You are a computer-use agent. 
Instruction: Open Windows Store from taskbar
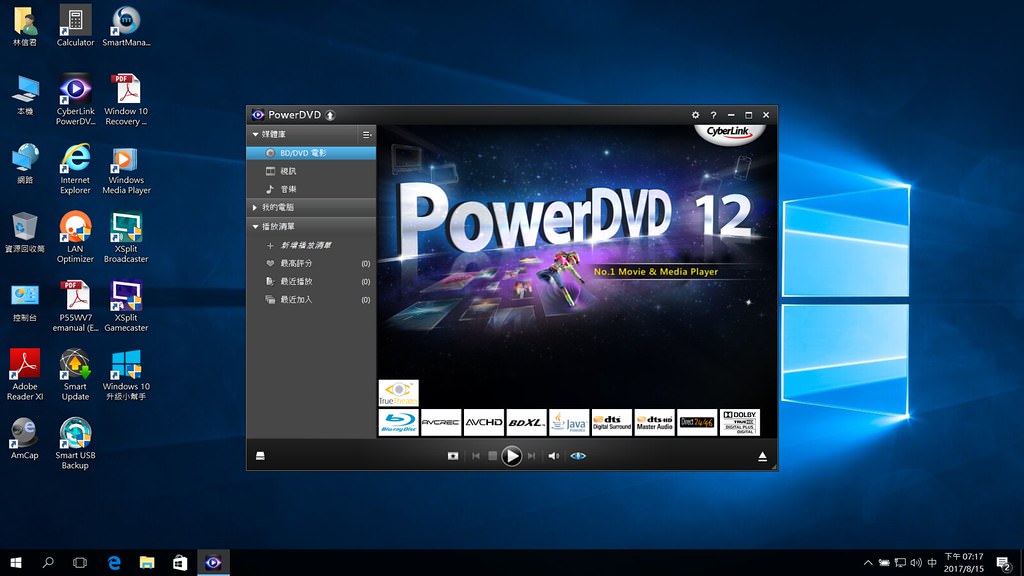point(180,563)
